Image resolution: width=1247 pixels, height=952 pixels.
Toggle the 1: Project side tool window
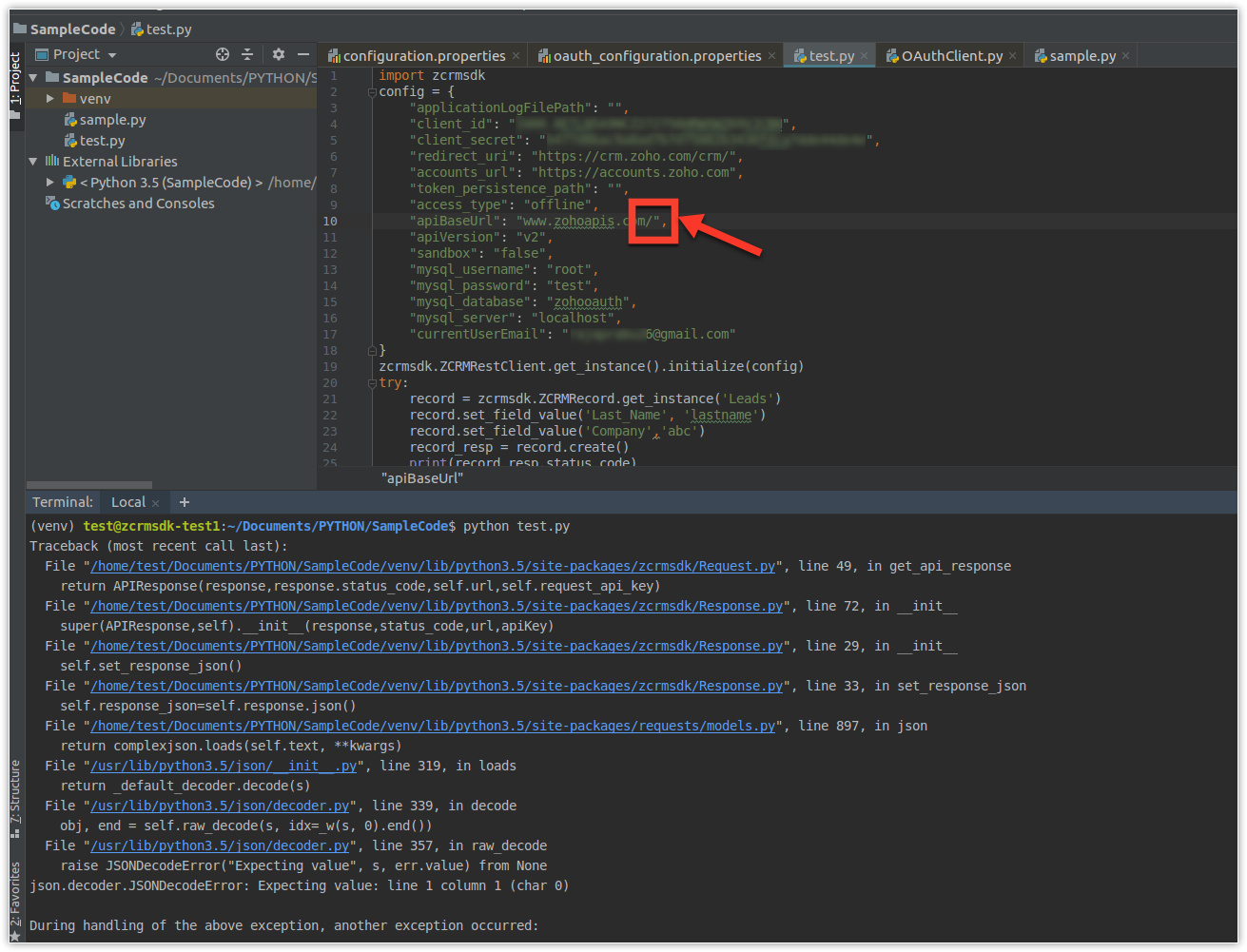pos(15,86)
